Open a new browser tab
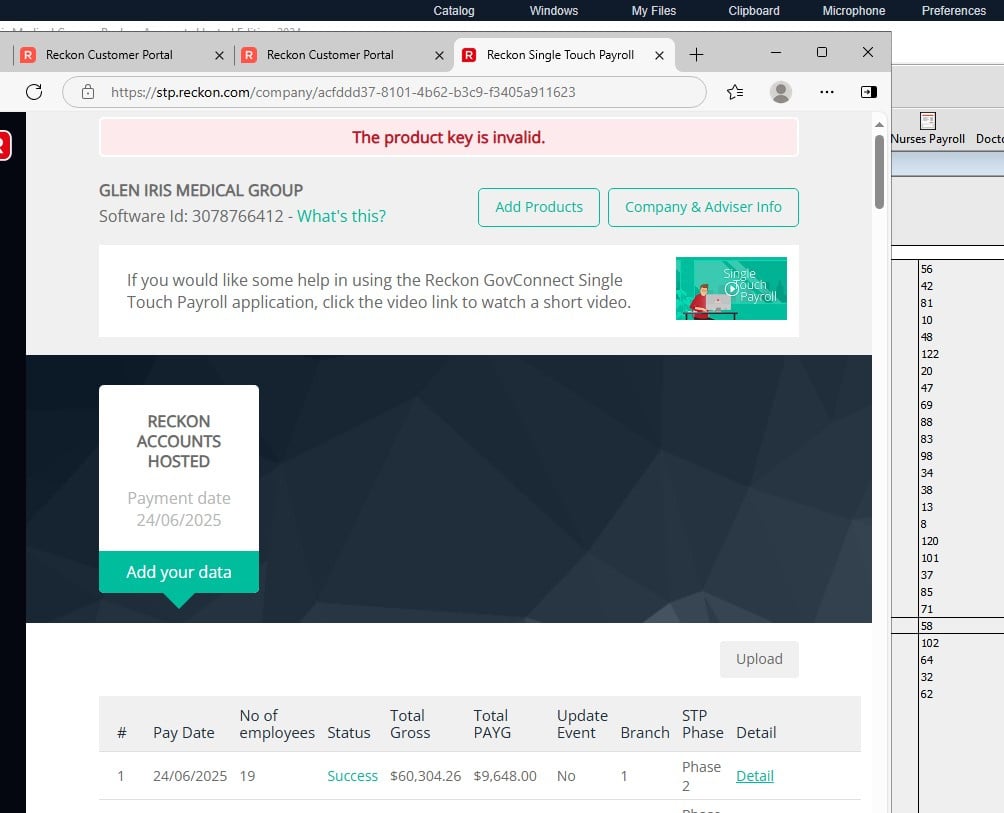 (696, 55)
